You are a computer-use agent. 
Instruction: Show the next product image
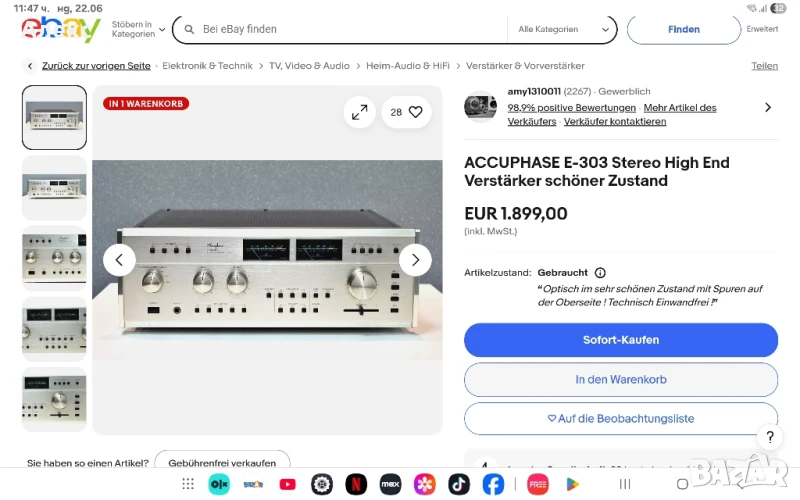click(x=415, y=260)
